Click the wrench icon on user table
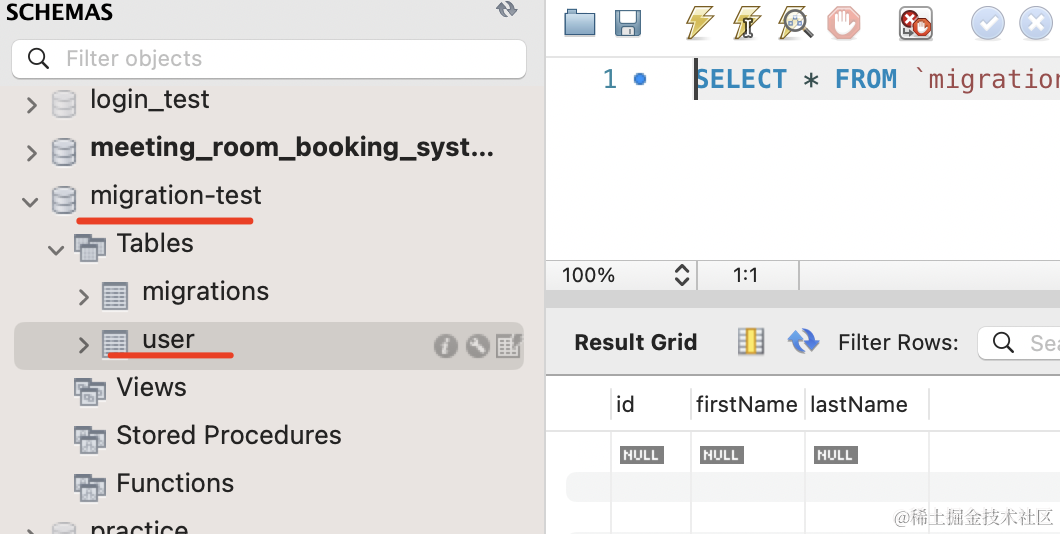Viewport: 1060px width, 534px height. click(478, 346)
